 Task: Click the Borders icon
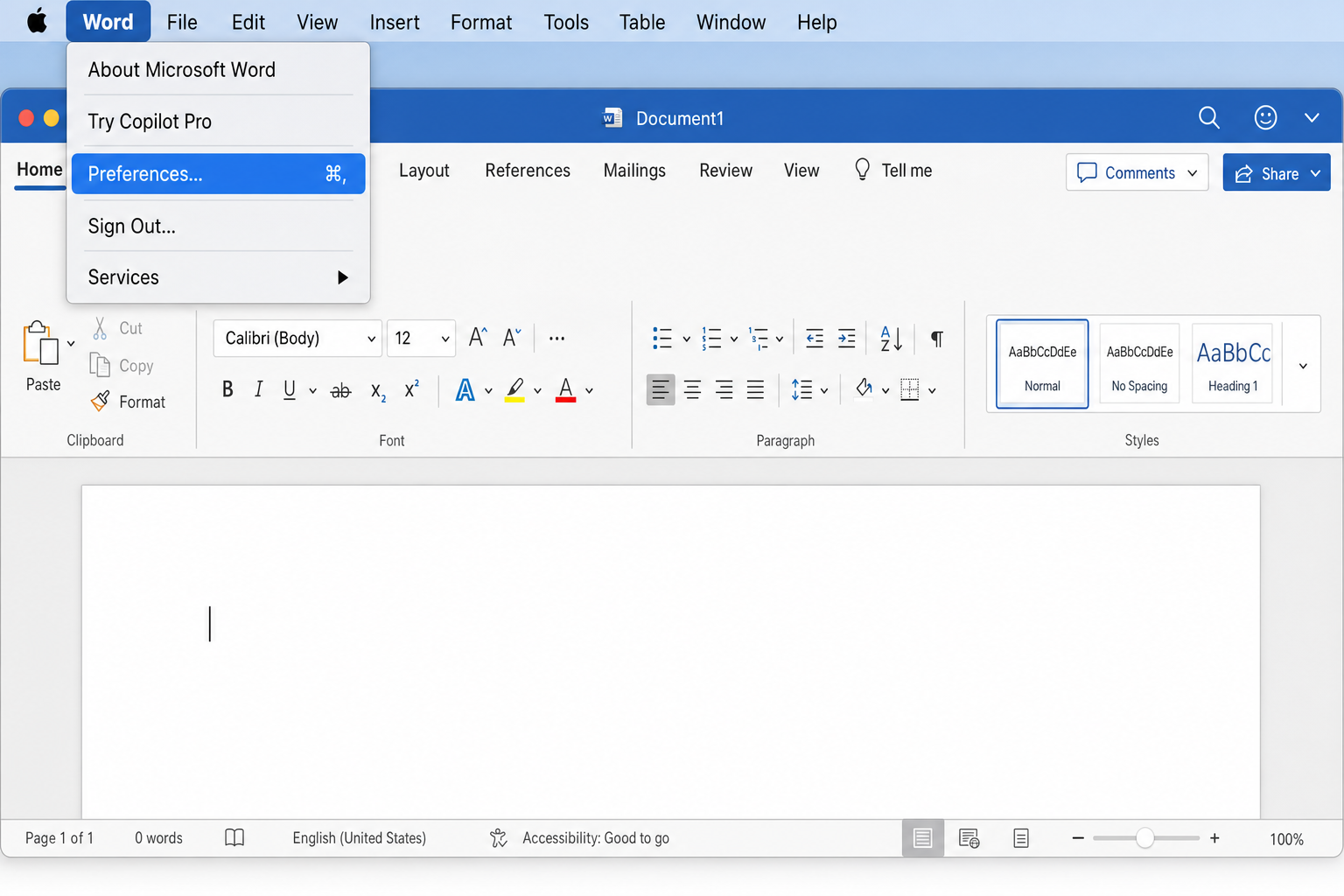click(910, 389)
